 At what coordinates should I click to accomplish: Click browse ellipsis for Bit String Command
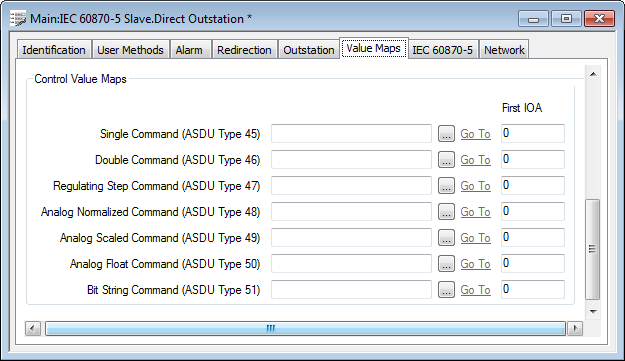446,289
